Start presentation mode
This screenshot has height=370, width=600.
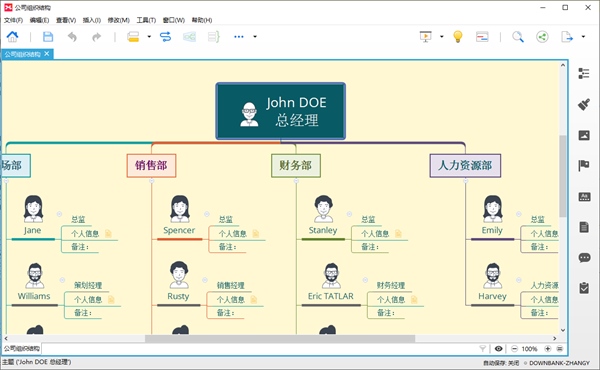[426, 37]
